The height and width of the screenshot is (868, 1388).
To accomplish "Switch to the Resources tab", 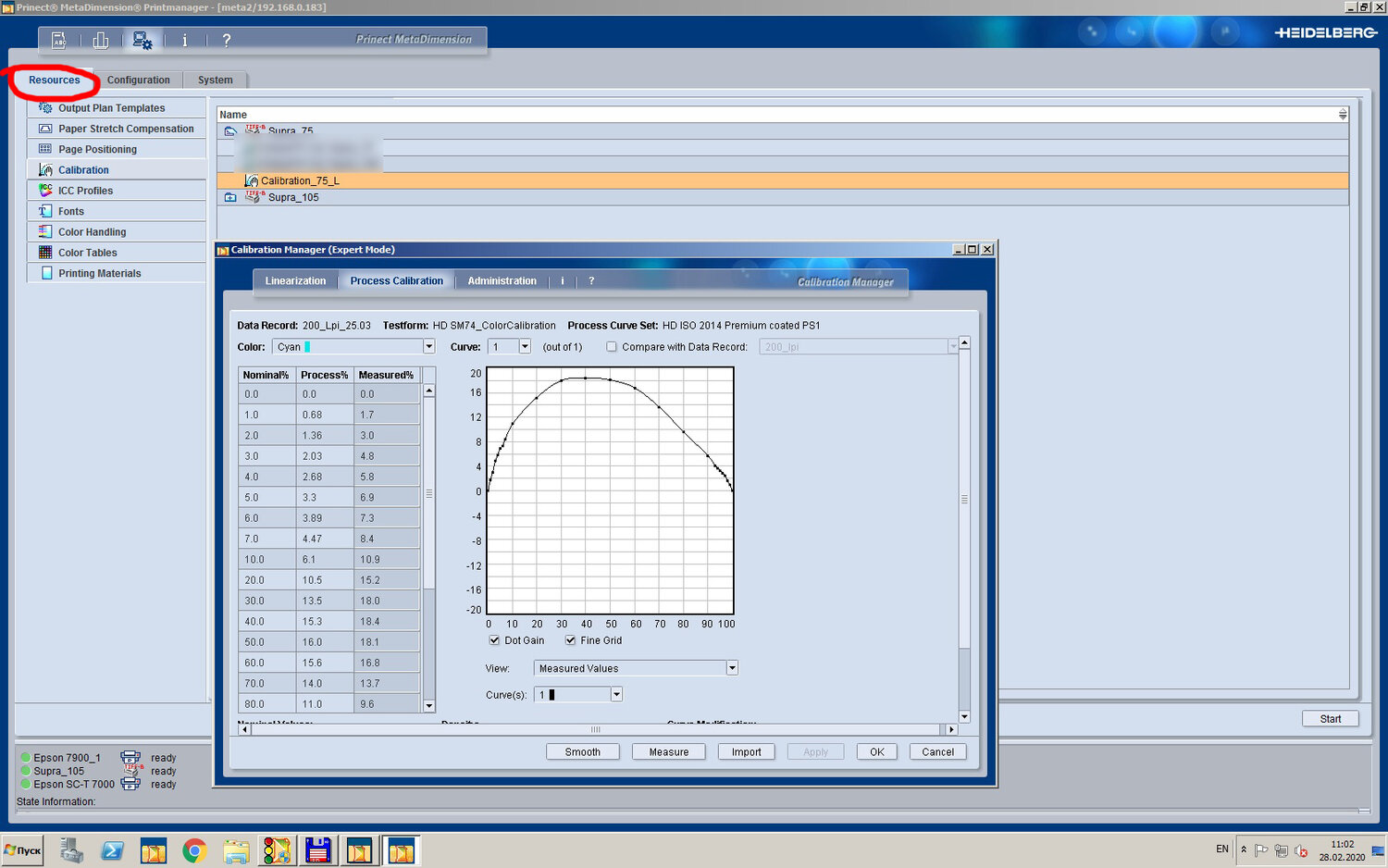I will 55,81.
